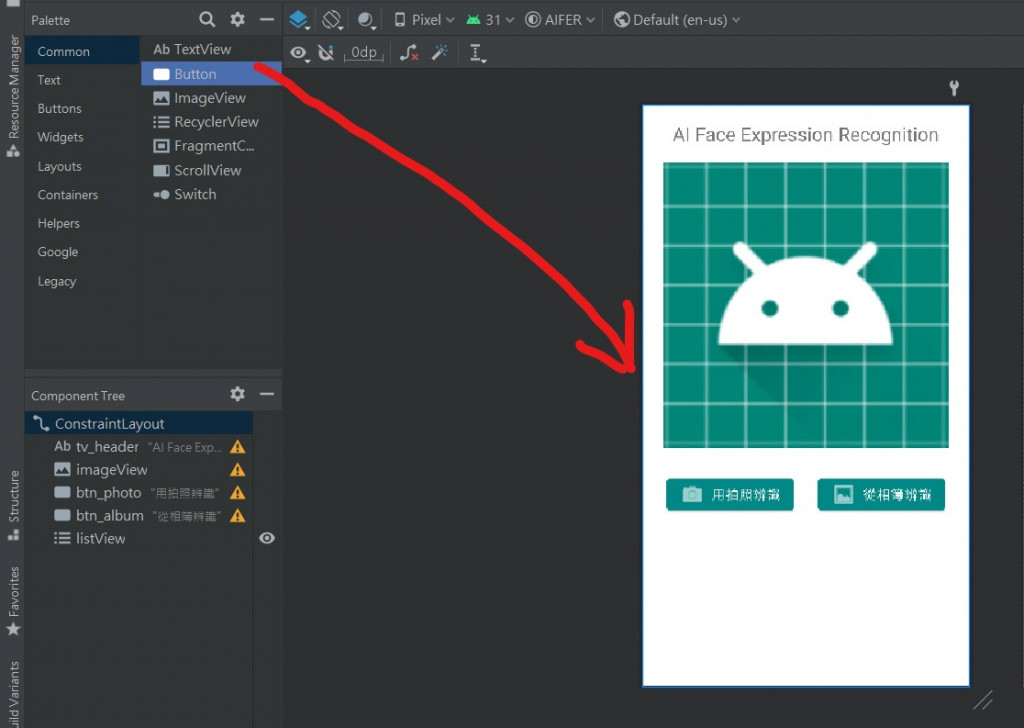Image resolution: width=1024 pixels, height=728 pixels.
Task: Select ConstraintLayout in Component Tree
Action: pos(139,424)
